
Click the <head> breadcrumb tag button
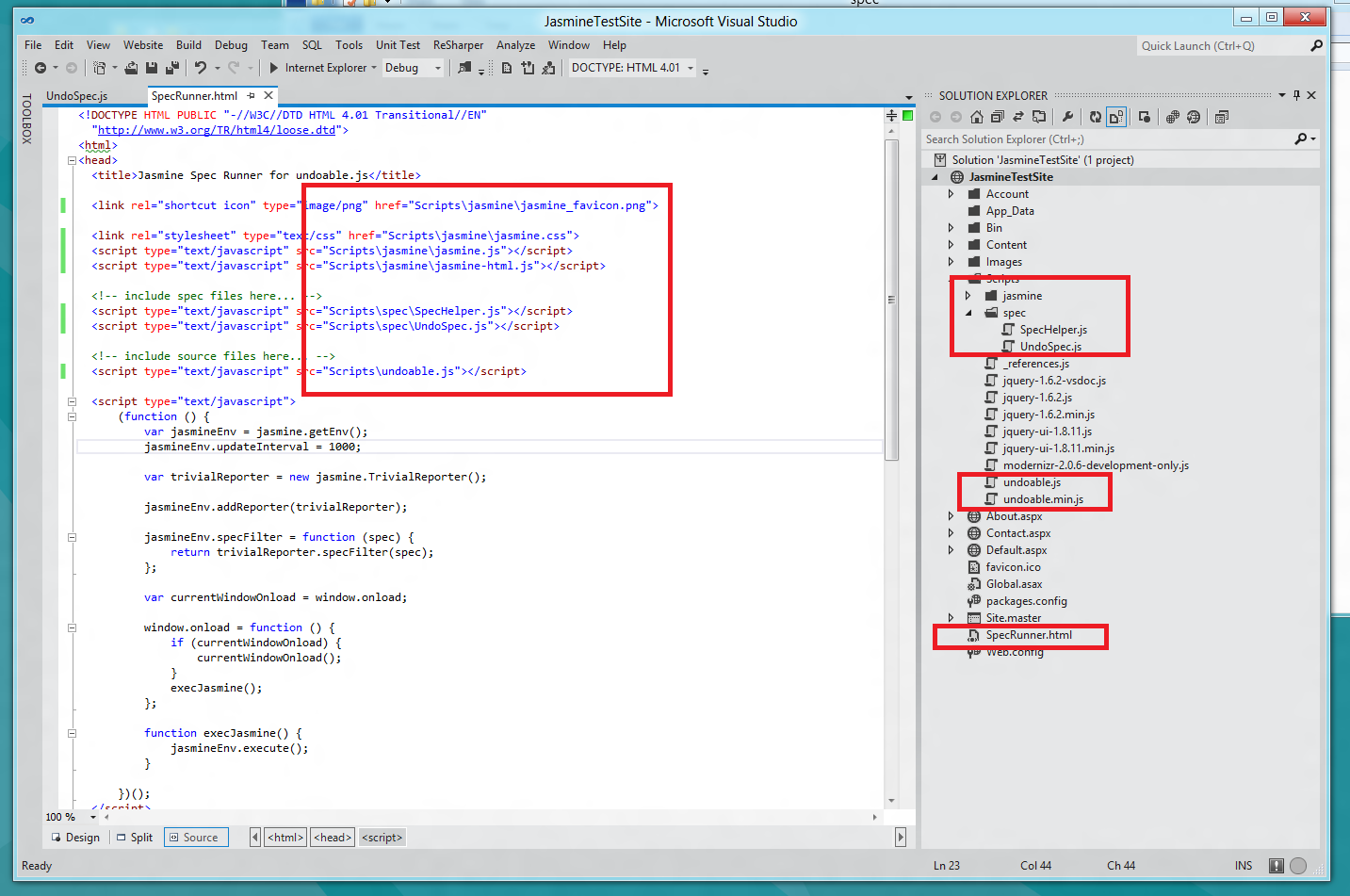click(x=333, y=837)
